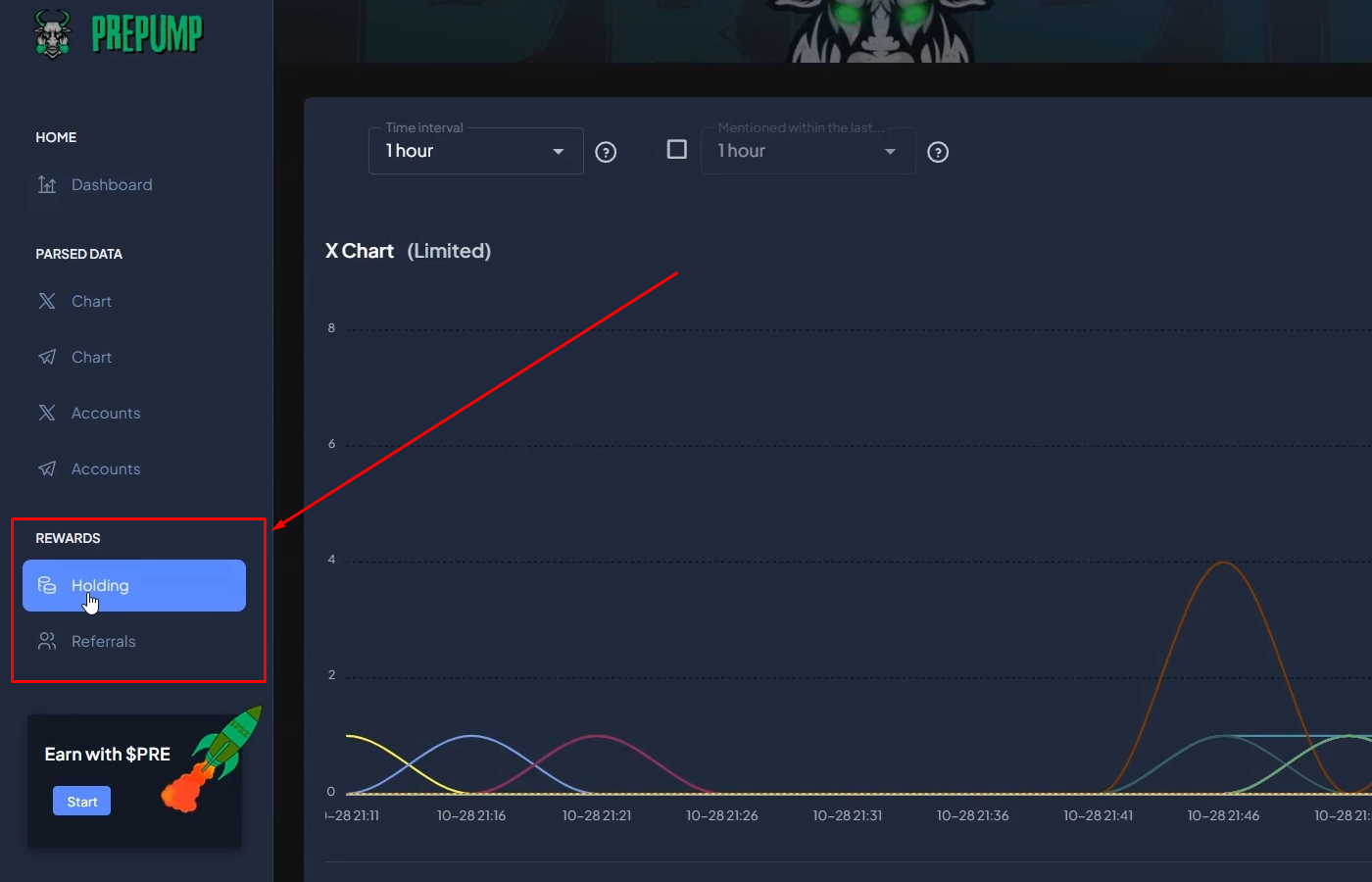Open the Mentioned within the last dropdown
Image resolution: width=1372 pixels, height=882 pixels.
point(808,151)
